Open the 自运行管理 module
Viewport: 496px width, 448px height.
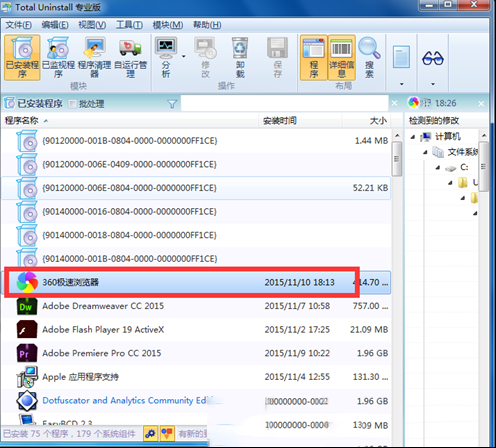130,58
